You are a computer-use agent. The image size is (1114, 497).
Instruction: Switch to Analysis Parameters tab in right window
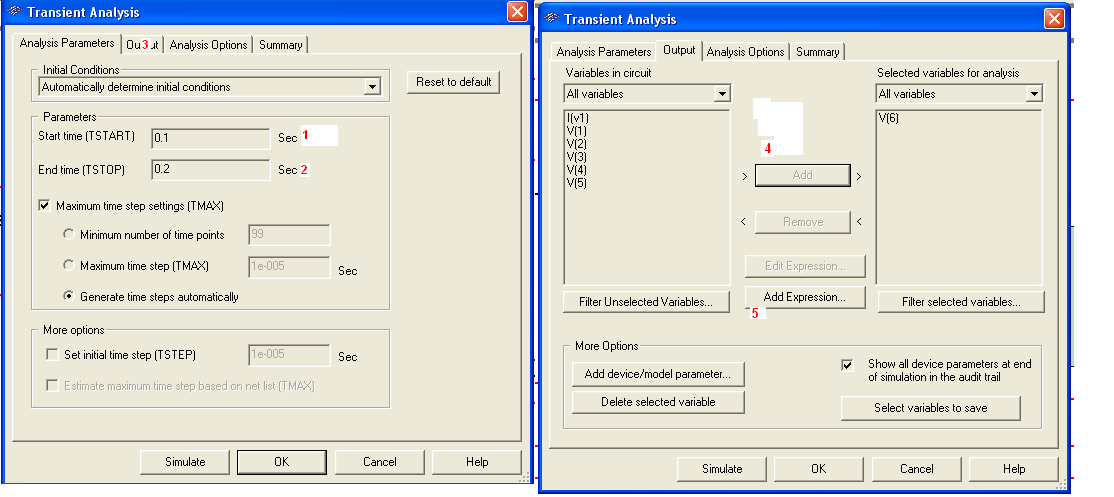point(604,52)
